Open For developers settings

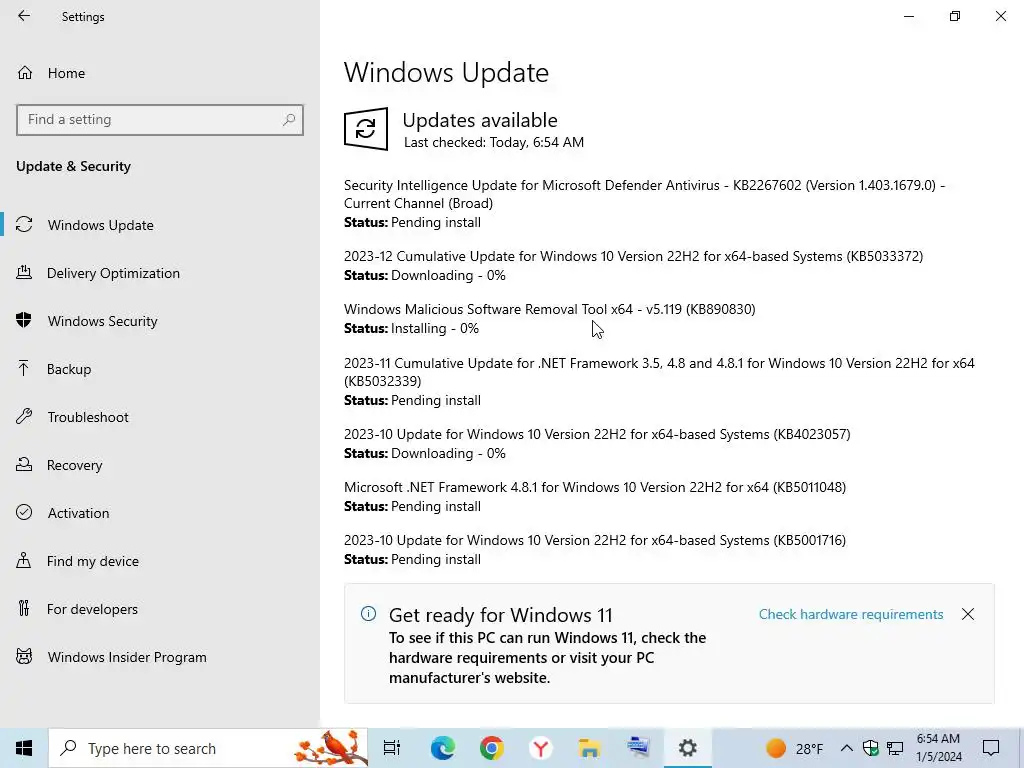(92, 609)
